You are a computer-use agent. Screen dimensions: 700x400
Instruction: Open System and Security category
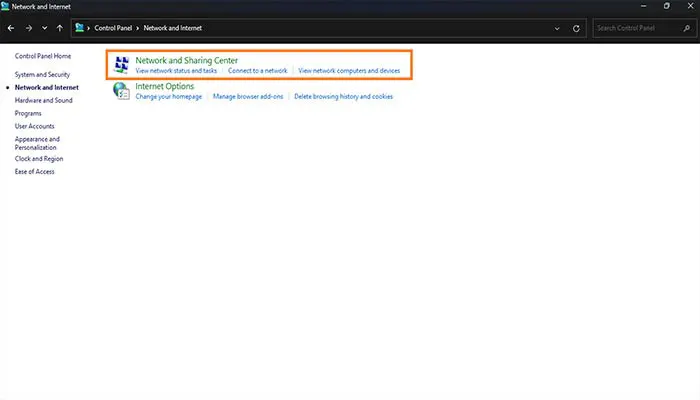point(42,75)
